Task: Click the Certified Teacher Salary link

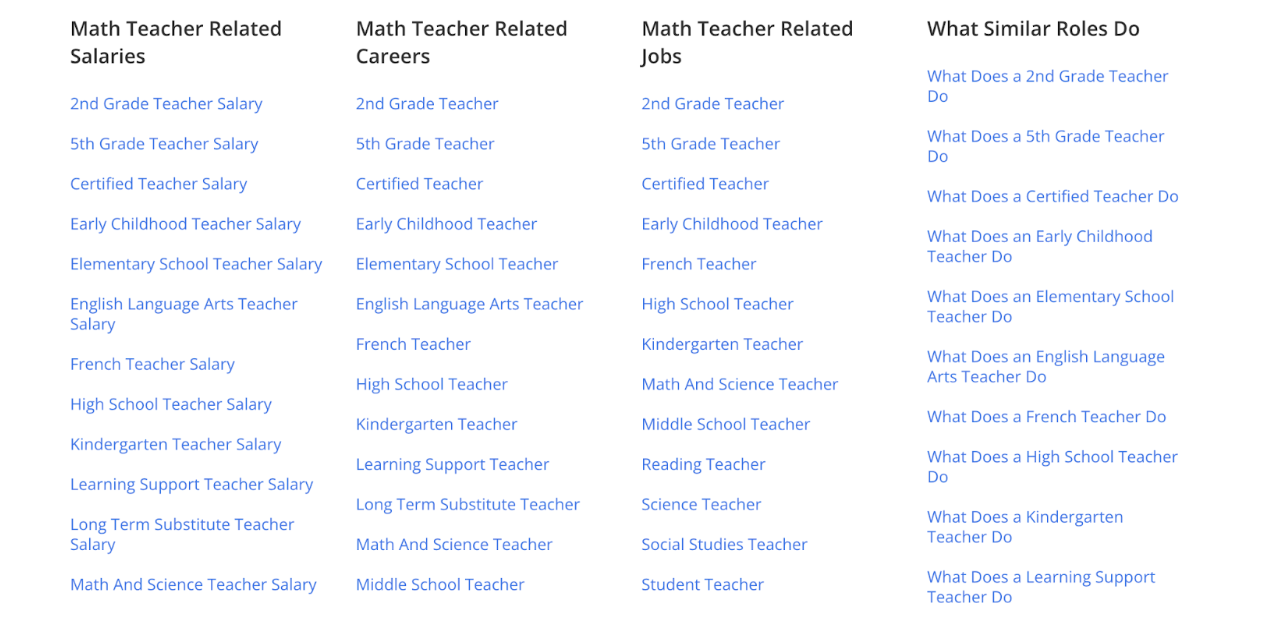Action: tap(158, 184)
